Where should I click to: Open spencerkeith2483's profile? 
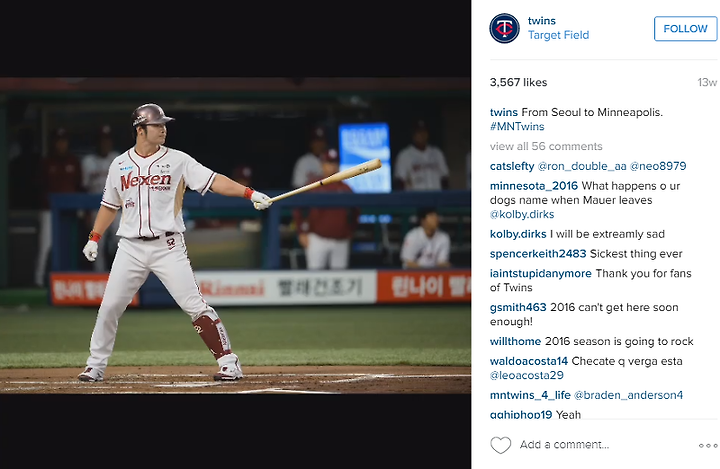point(538,254)
